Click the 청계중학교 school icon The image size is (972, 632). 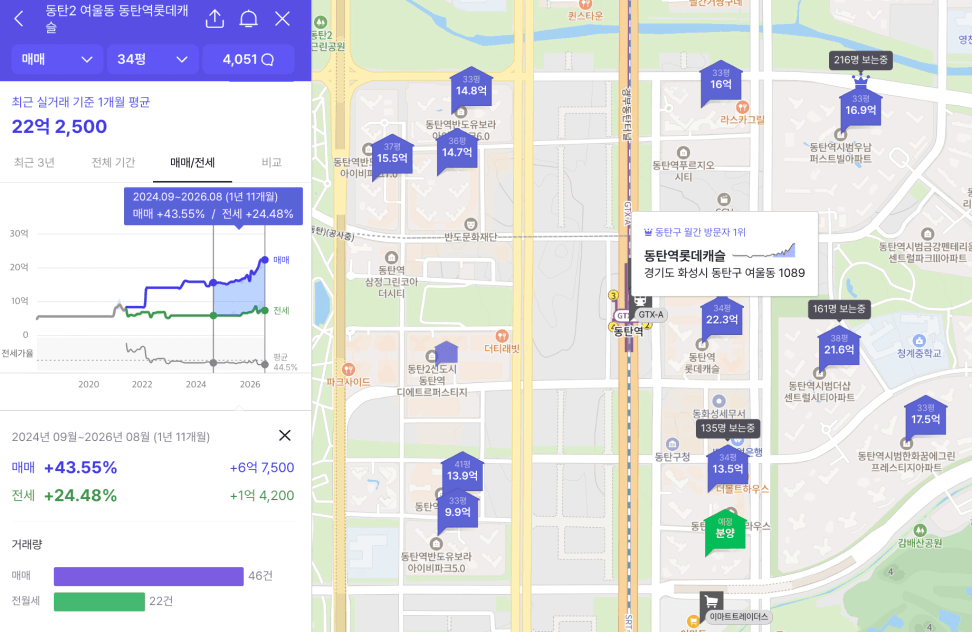point(919,340)
